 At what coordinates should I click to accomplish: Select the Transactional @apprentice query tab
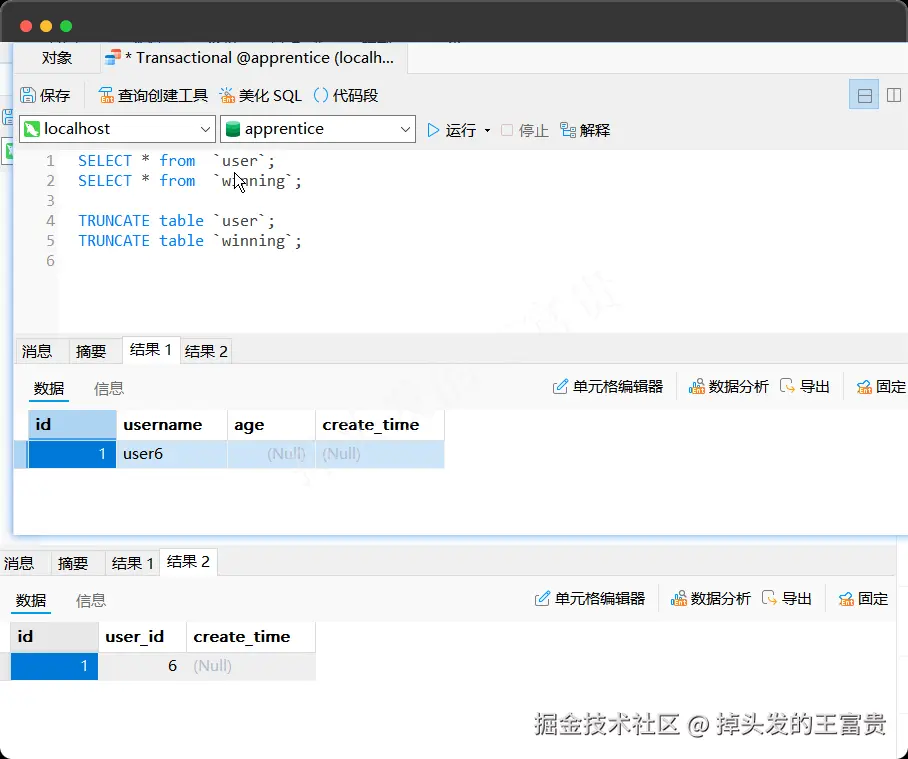[254, 58]
